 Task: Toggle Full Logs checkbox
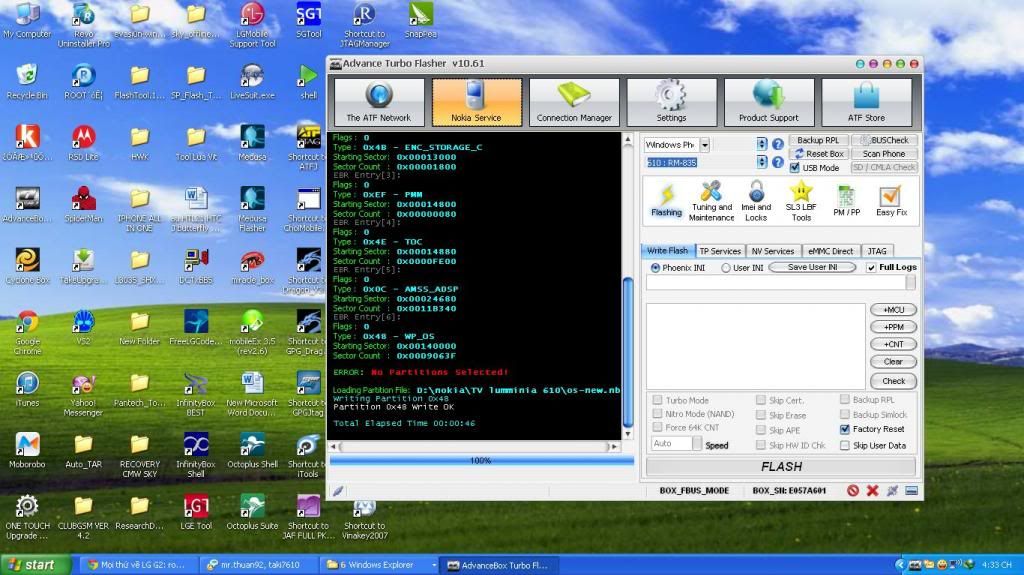coord(871,267)
